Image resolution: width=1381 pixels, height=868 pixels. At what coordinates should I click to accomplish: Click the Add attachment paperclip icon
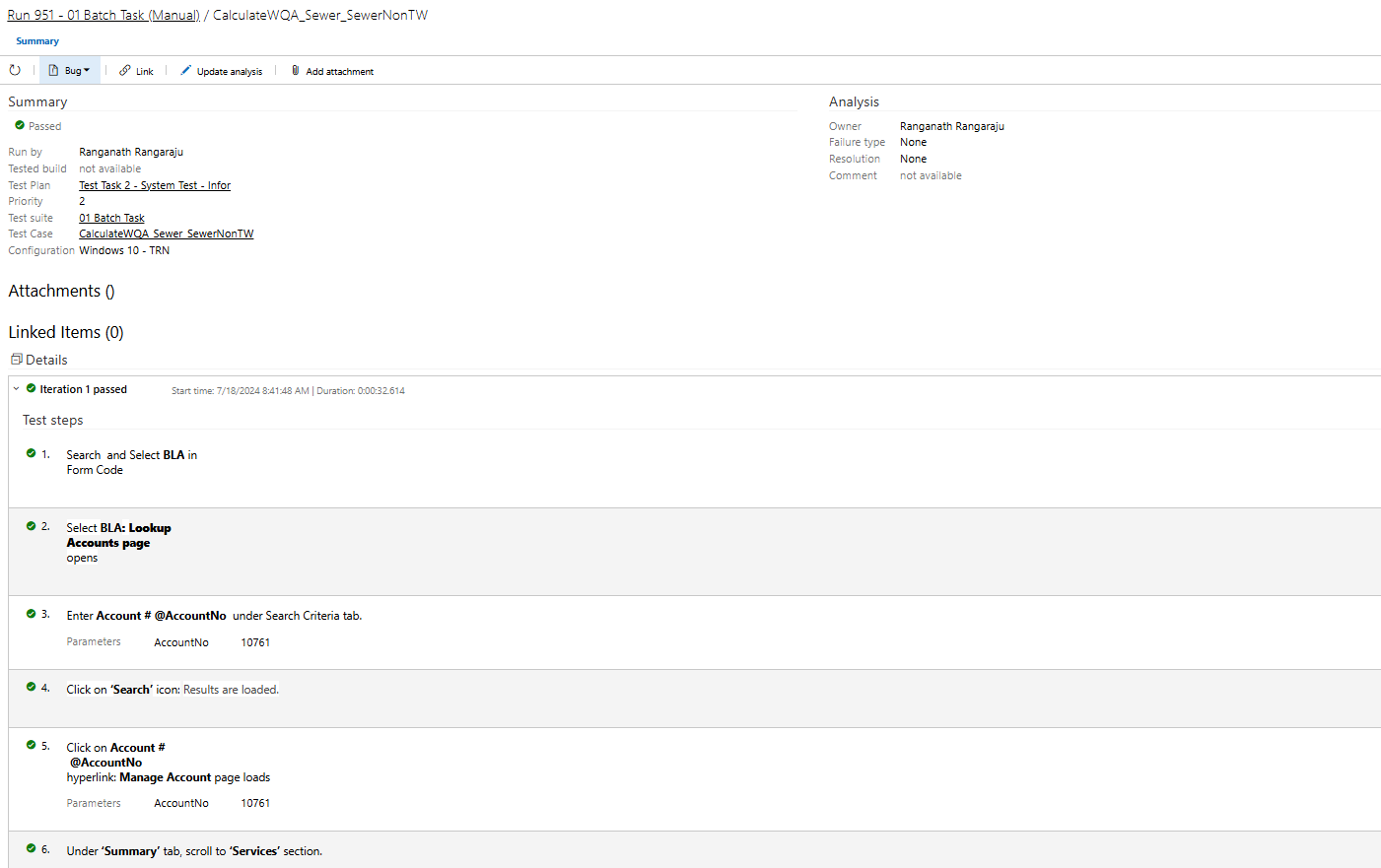coord(295,70)
